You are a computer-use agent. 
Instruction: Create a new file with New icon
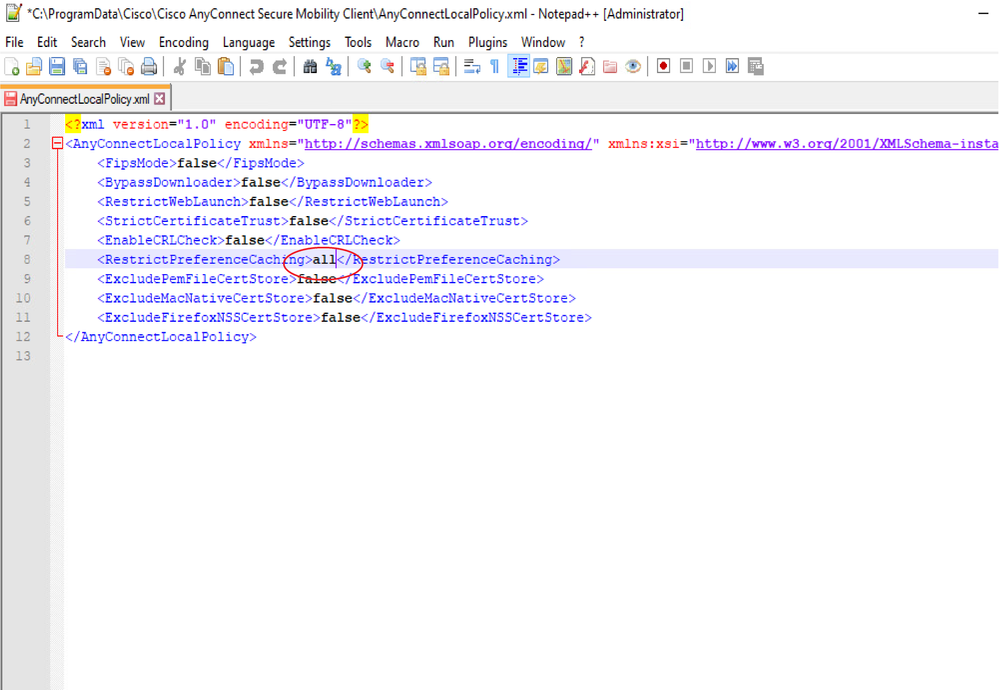11,66
